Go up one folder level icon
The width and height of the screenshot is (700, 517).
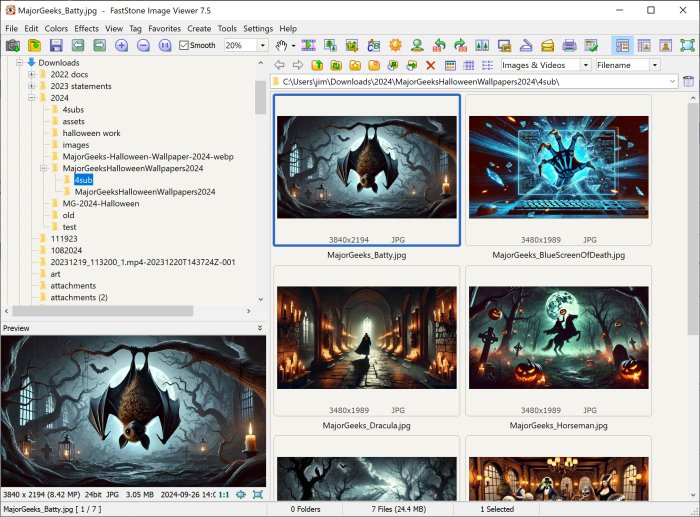click(x=317, y=65)
